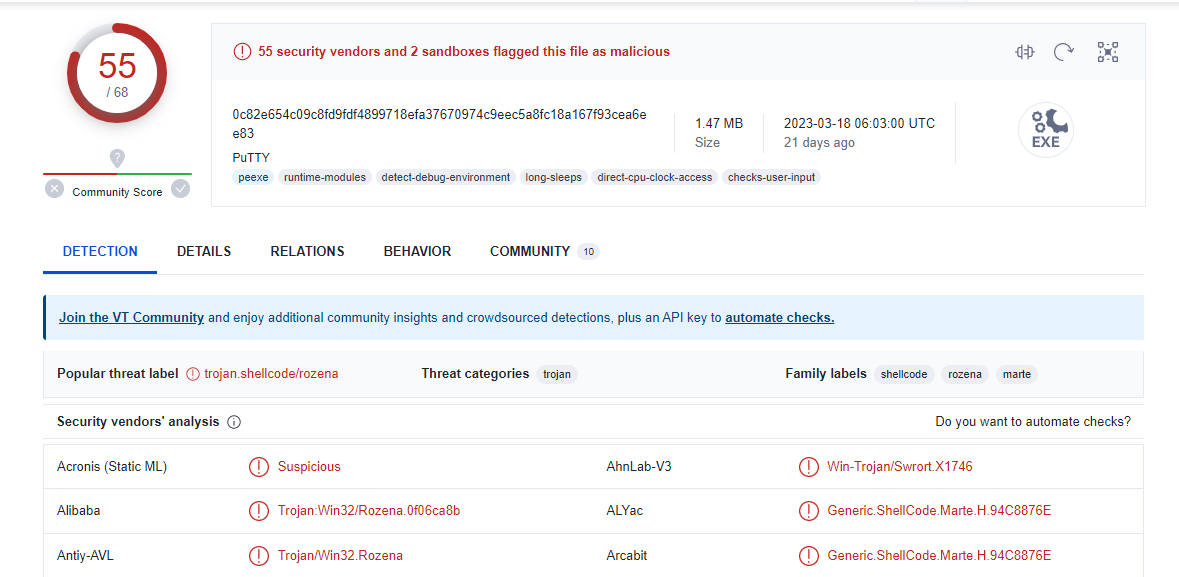Click the alert icon beside Trojan:Win32/Rozena.0f06ca8b
1179x577 pixels.
[x=259, y=512]
